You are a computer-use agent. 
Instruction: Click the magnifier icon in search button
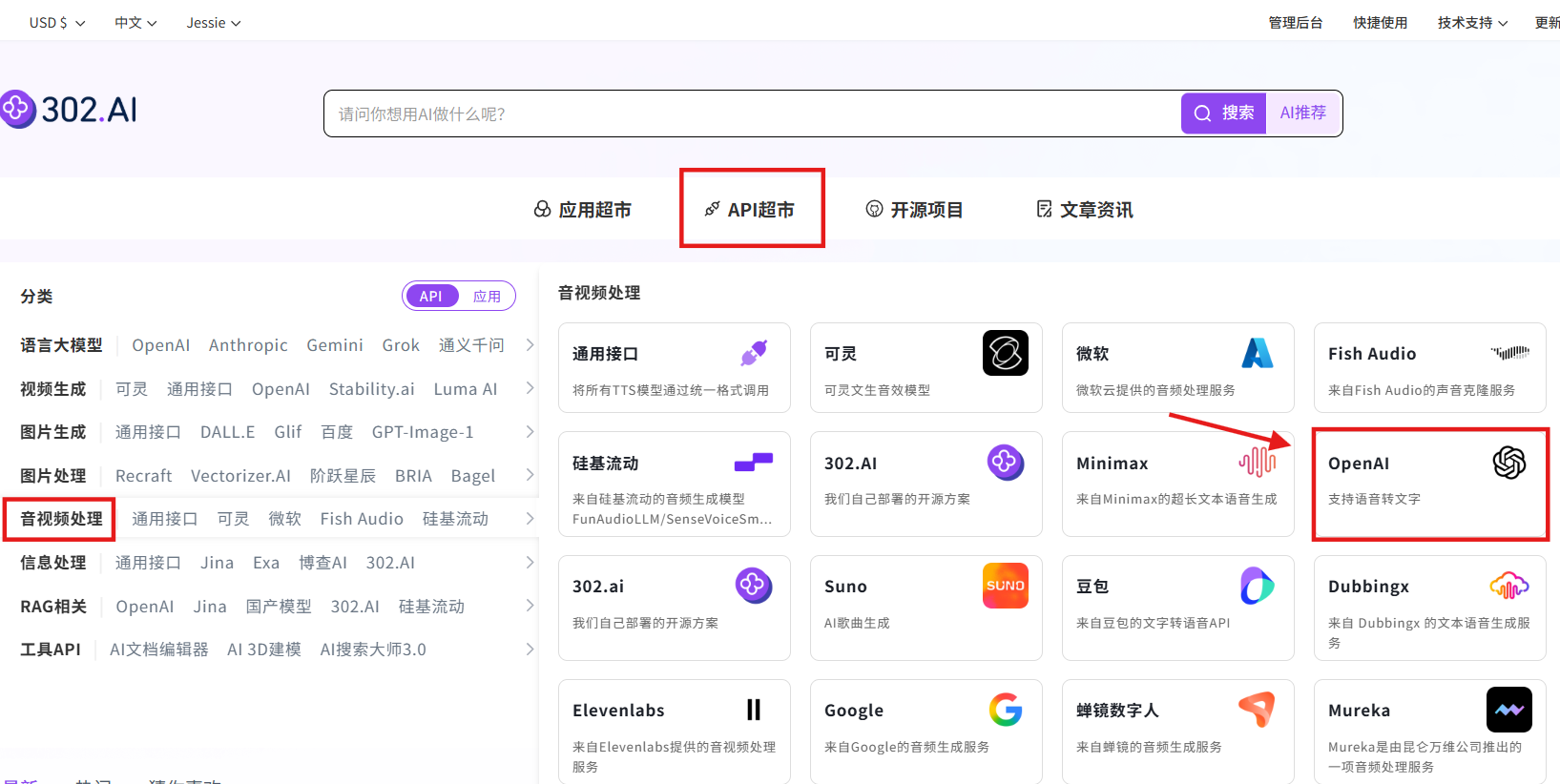tap(1203, 113)
